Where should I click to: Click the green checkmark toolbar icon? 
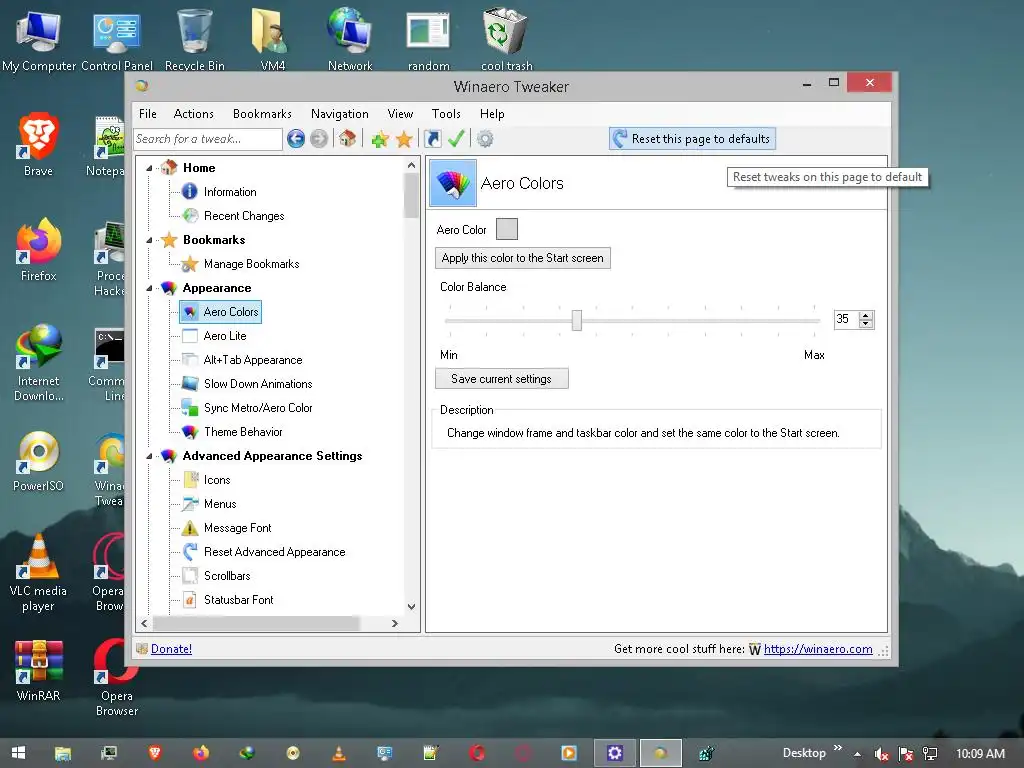click(456, 138)
